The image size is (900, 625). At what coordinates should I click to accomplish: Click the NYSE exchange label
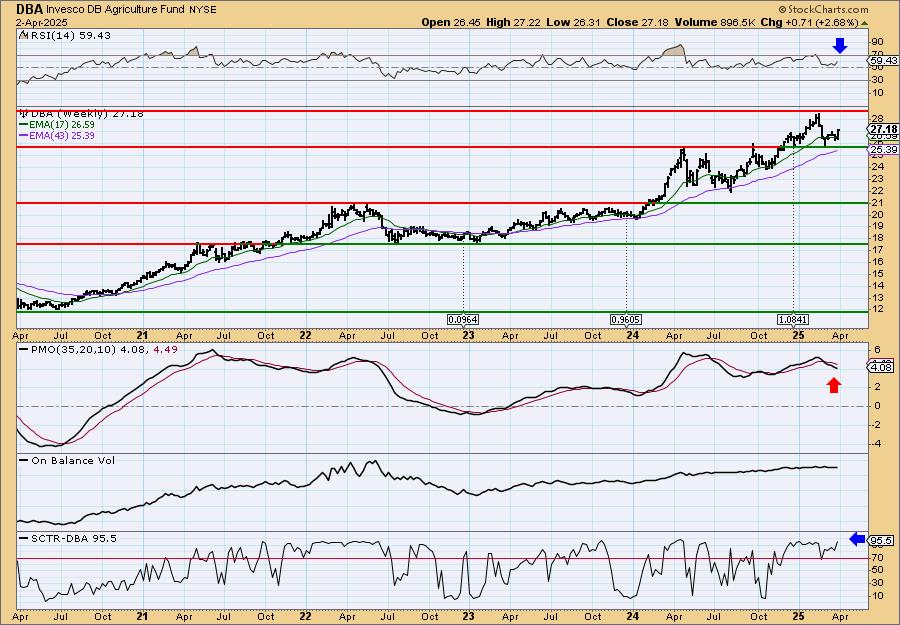click(x=203, y=9)
